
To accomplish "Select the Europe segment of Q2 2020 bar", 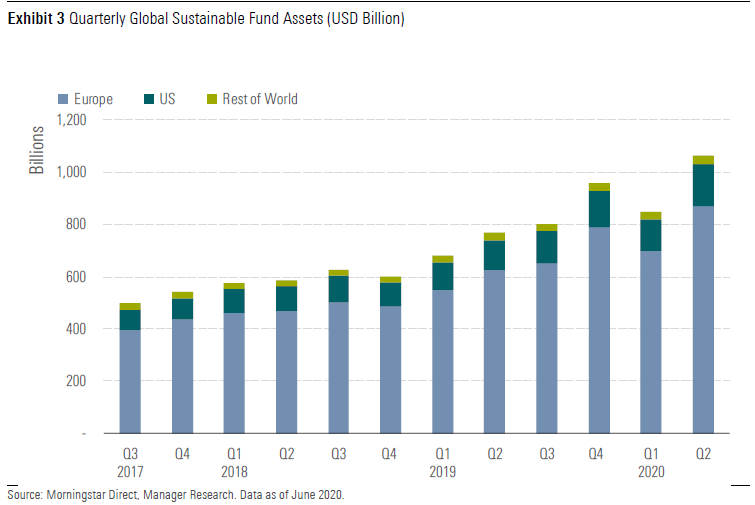I will pos(703,319).
